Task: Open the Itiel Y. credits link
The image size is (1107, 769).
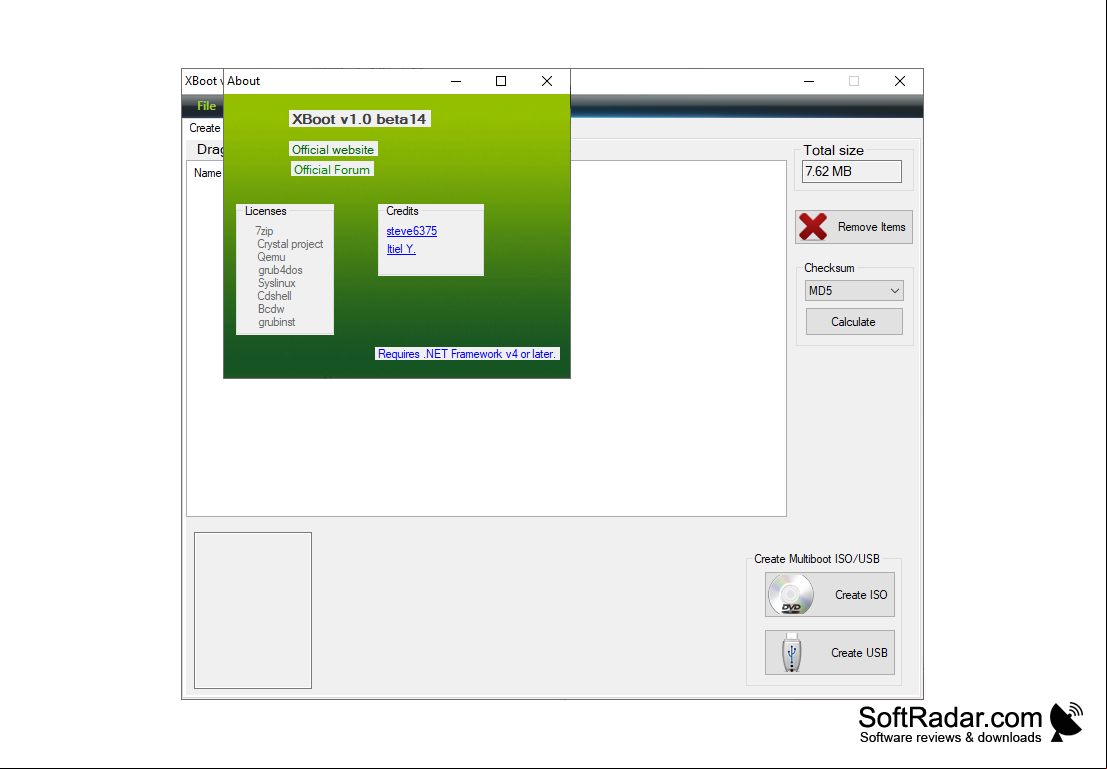Action: click(401, 249)
